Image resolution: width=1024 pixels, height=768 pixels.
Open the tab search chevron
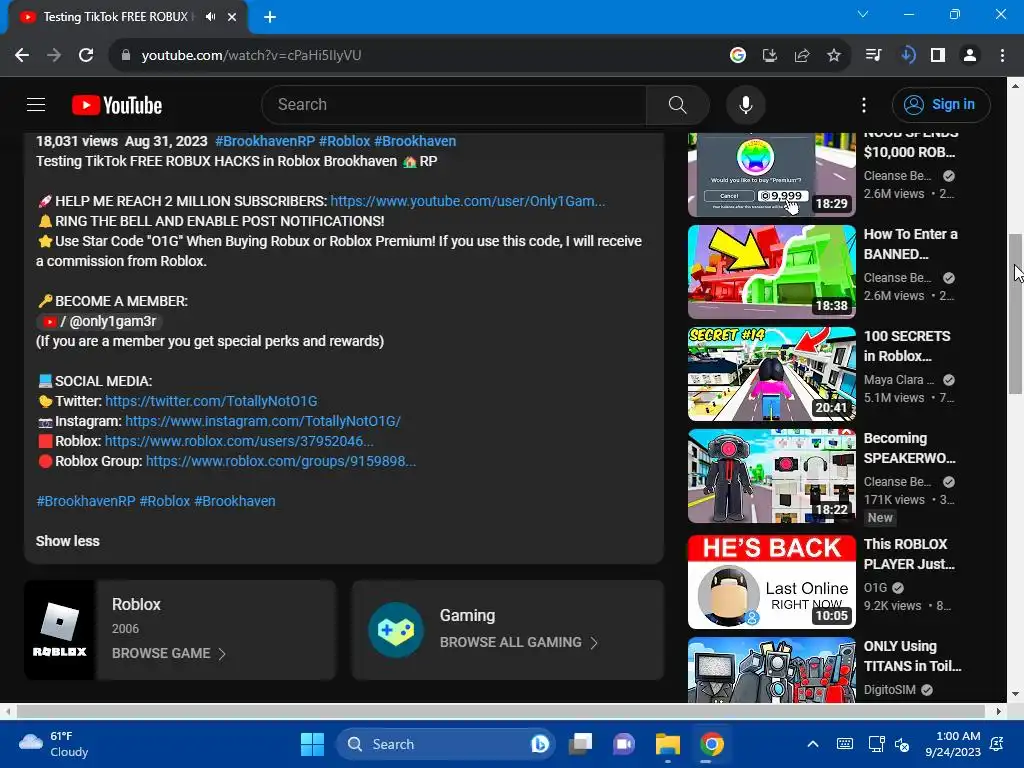863,14
